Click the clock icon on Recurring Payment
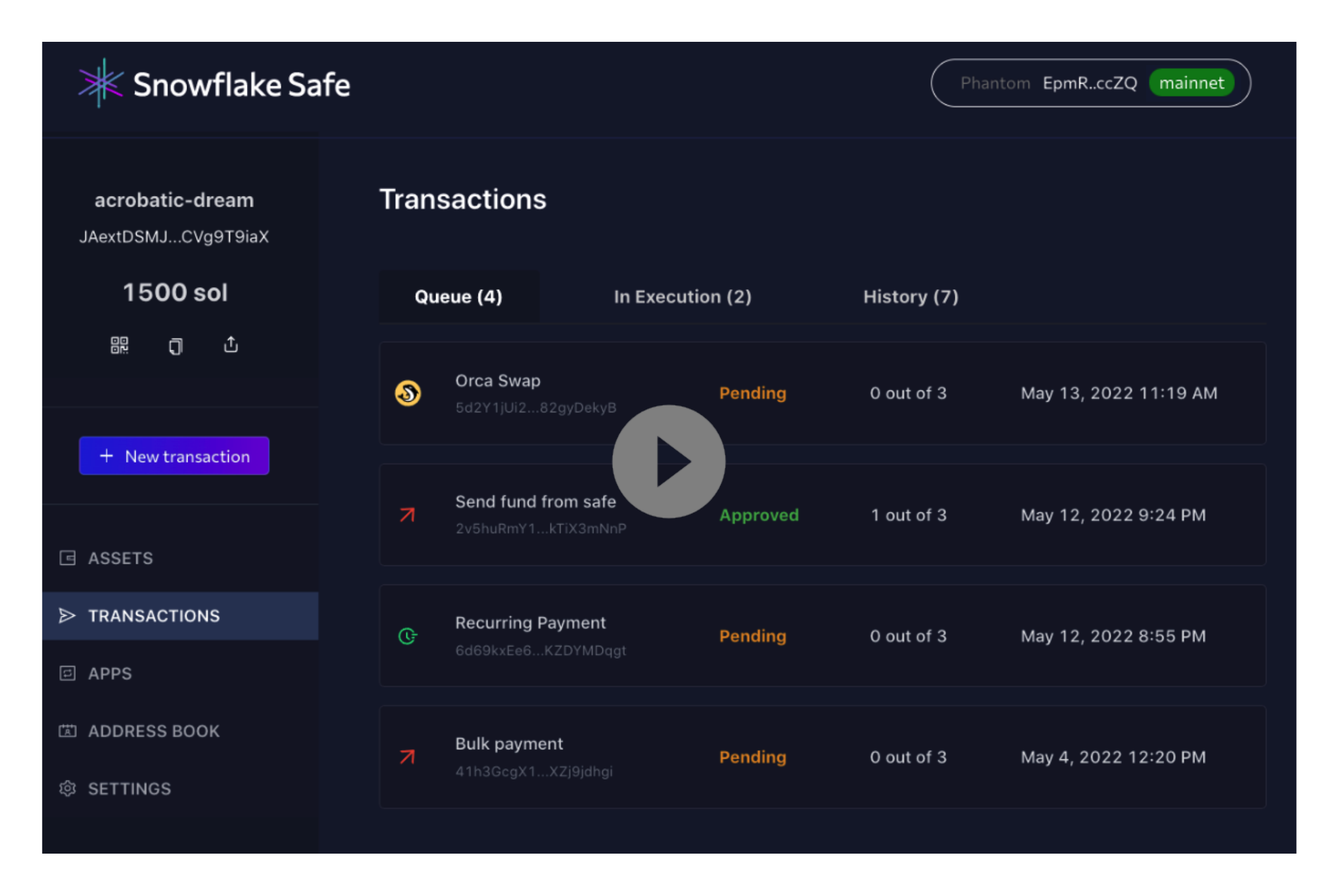1339x896 pixels. coord(406,636)
